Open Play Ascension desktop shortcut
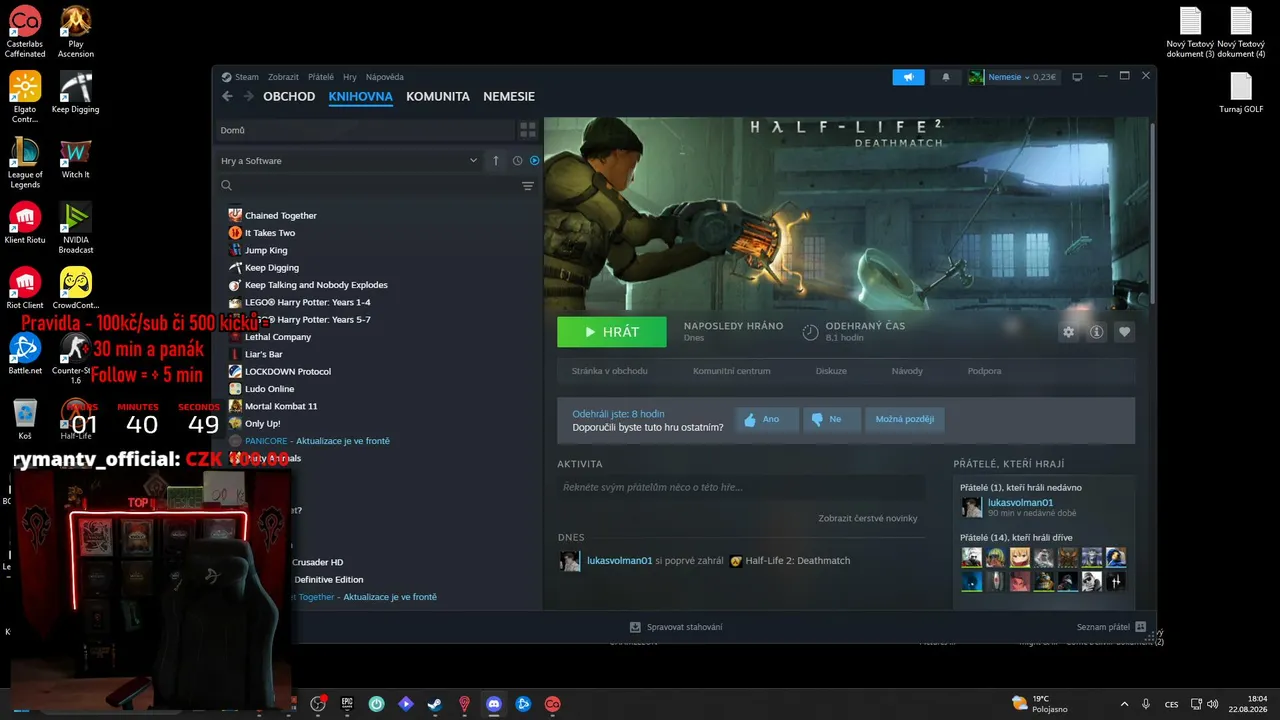Screen dimensions: 1280x720 coord(76,32)
